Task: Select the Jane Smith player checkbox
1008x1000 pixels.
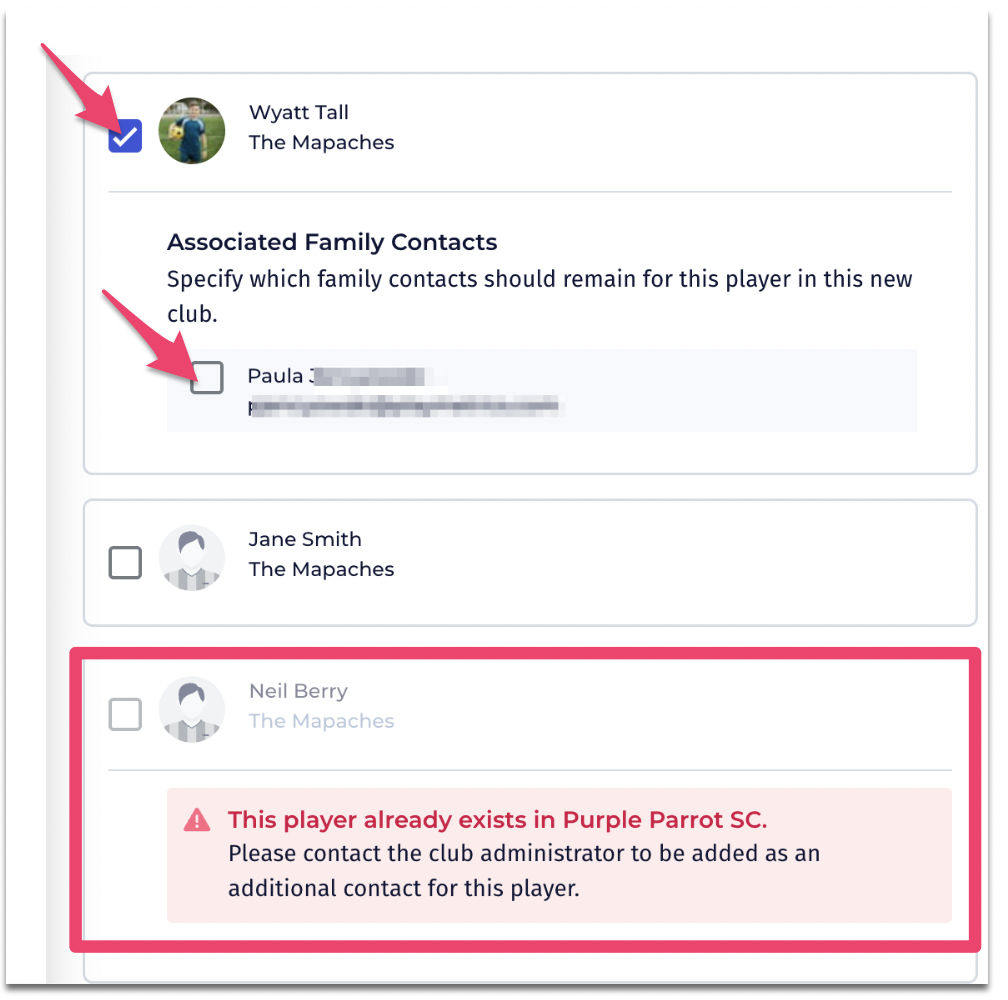Action: pyautogui.click(x=125, y=562)
